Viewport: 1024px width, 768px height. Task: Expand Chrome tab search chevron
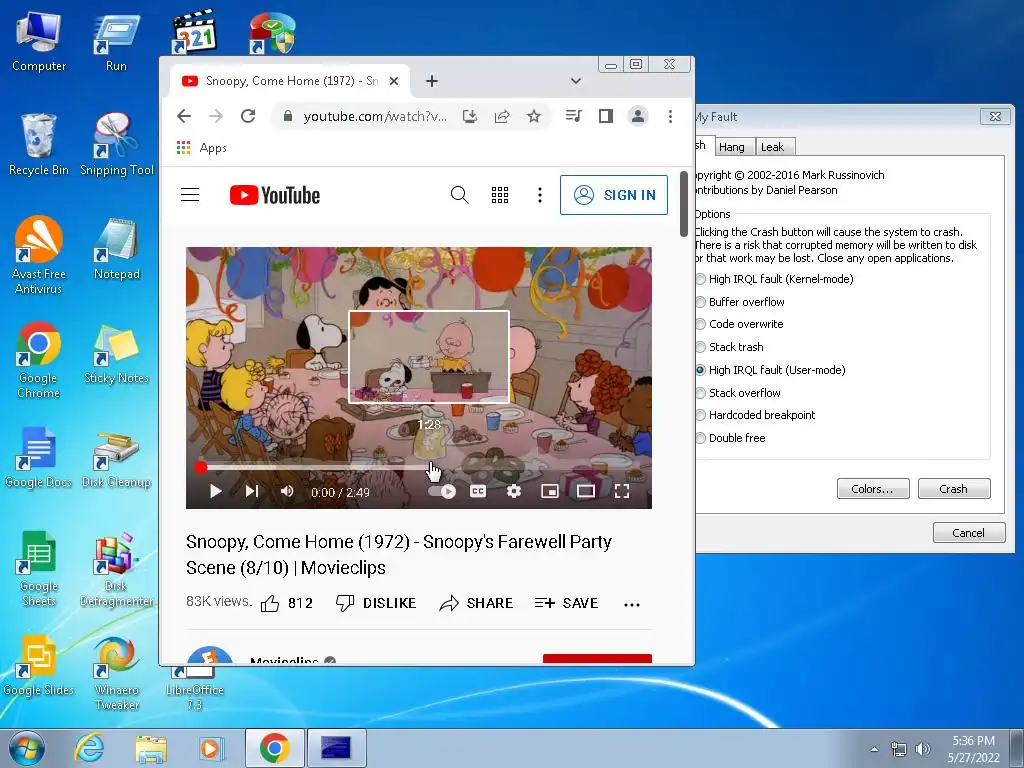(575, 81)
